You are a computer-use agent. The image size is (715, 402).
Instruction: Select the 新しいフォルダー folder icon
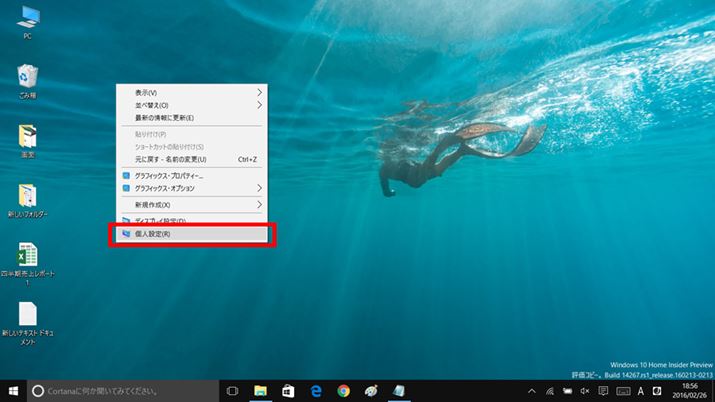click(x=27, y=195)
